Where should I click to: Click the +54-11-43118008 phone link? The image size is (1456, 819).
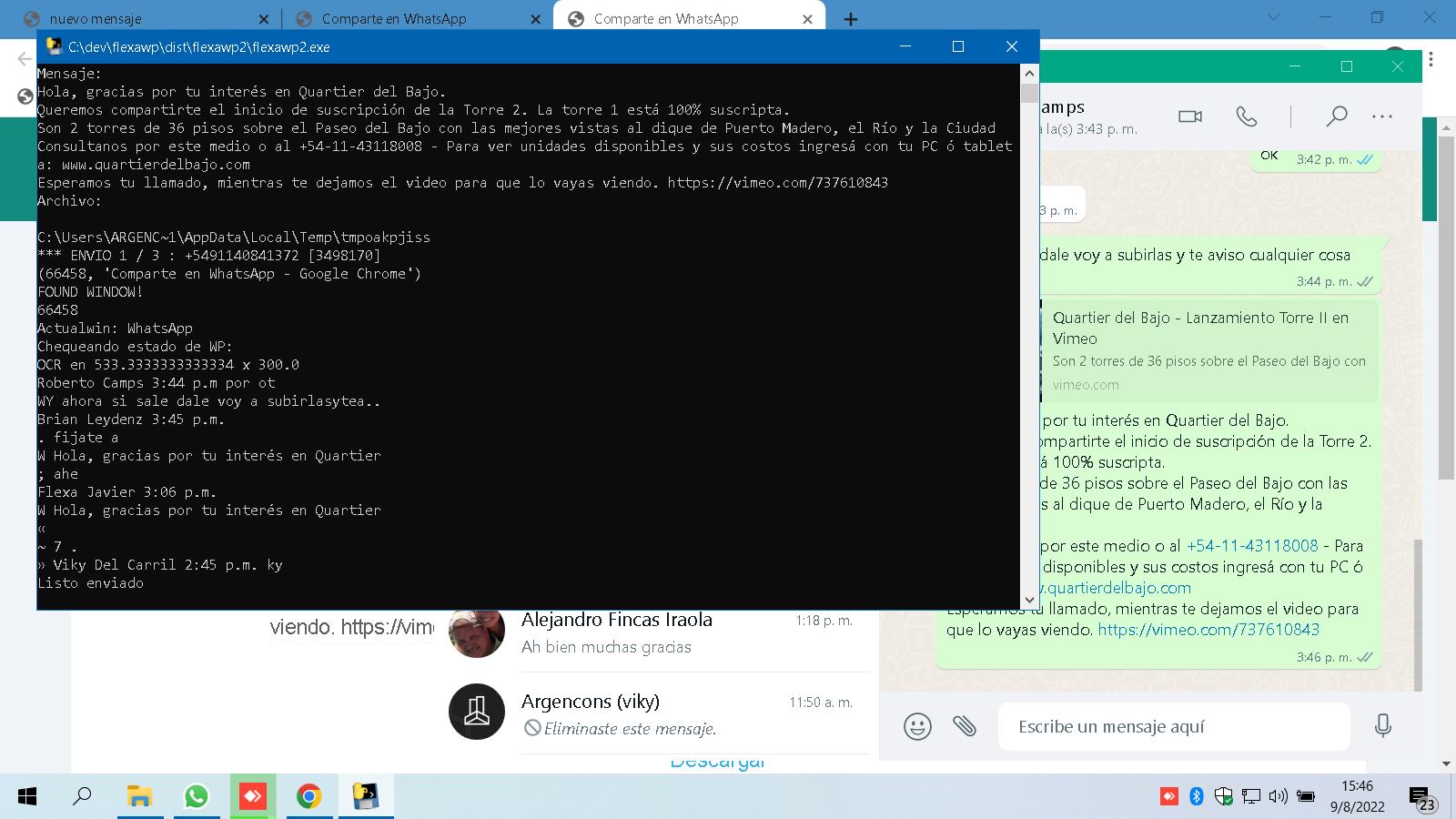1252,546
